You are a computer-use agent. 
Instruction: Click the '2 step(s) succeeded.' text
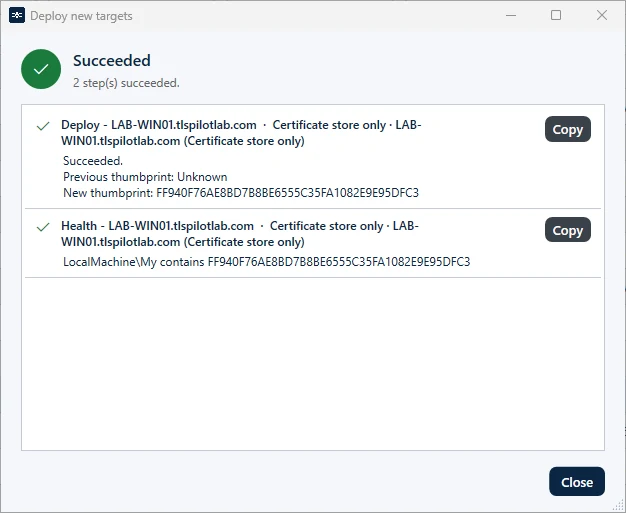pos(126,83)
